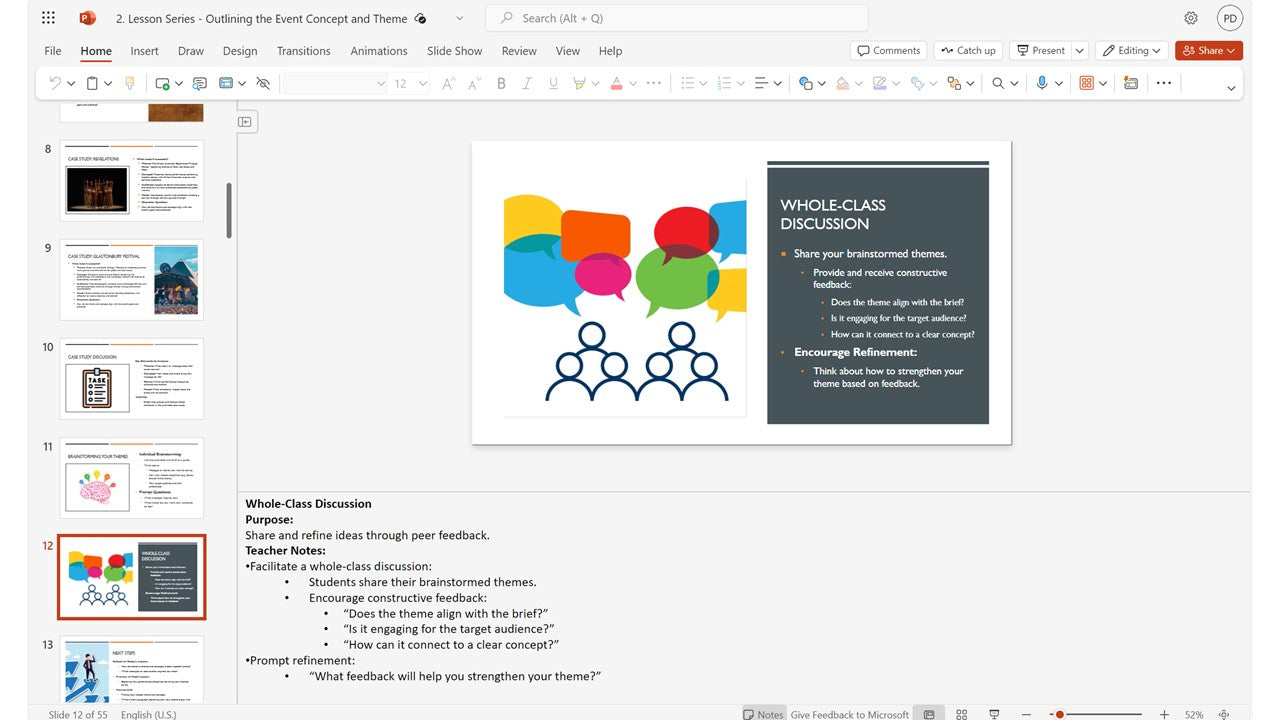Click the Format Painter icon
This screenshot has height=720, width=1280.
pos(129,84)
